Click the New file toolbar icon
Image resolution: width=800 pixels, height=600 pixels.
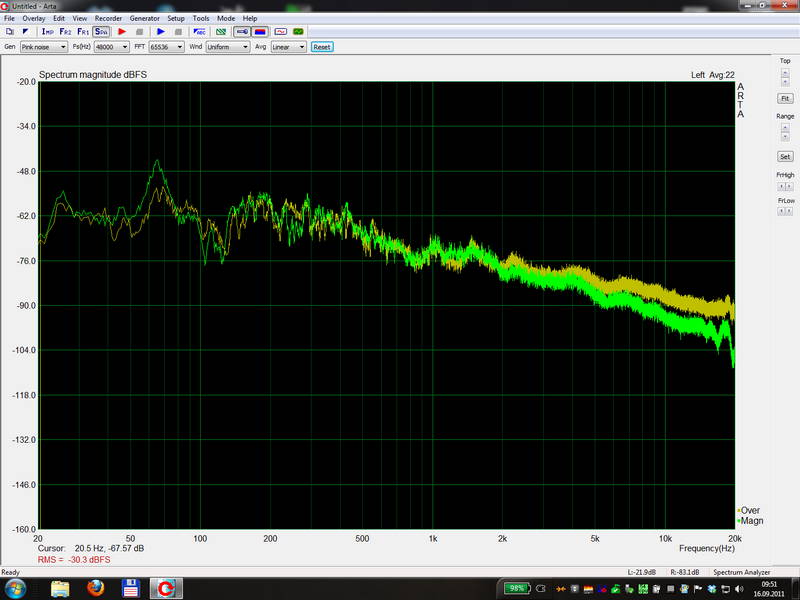(x=10, y=32)
